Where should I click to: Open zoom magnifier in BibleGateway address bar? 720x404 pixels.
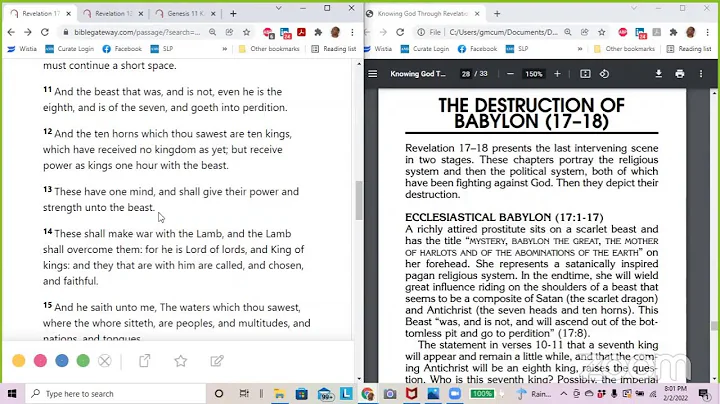[213, 32]
